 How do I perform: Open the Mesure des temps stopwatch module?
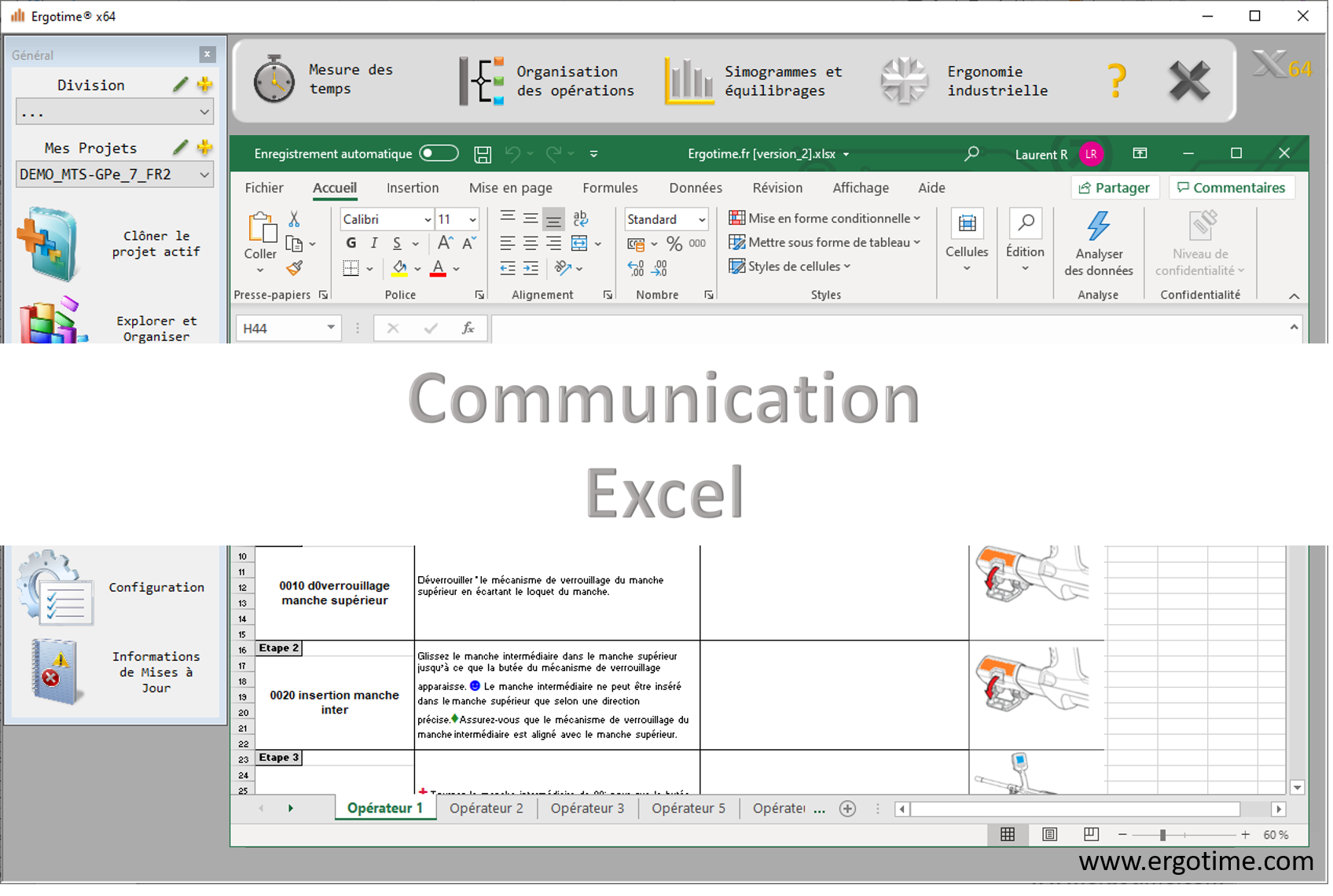pos(274,80)
